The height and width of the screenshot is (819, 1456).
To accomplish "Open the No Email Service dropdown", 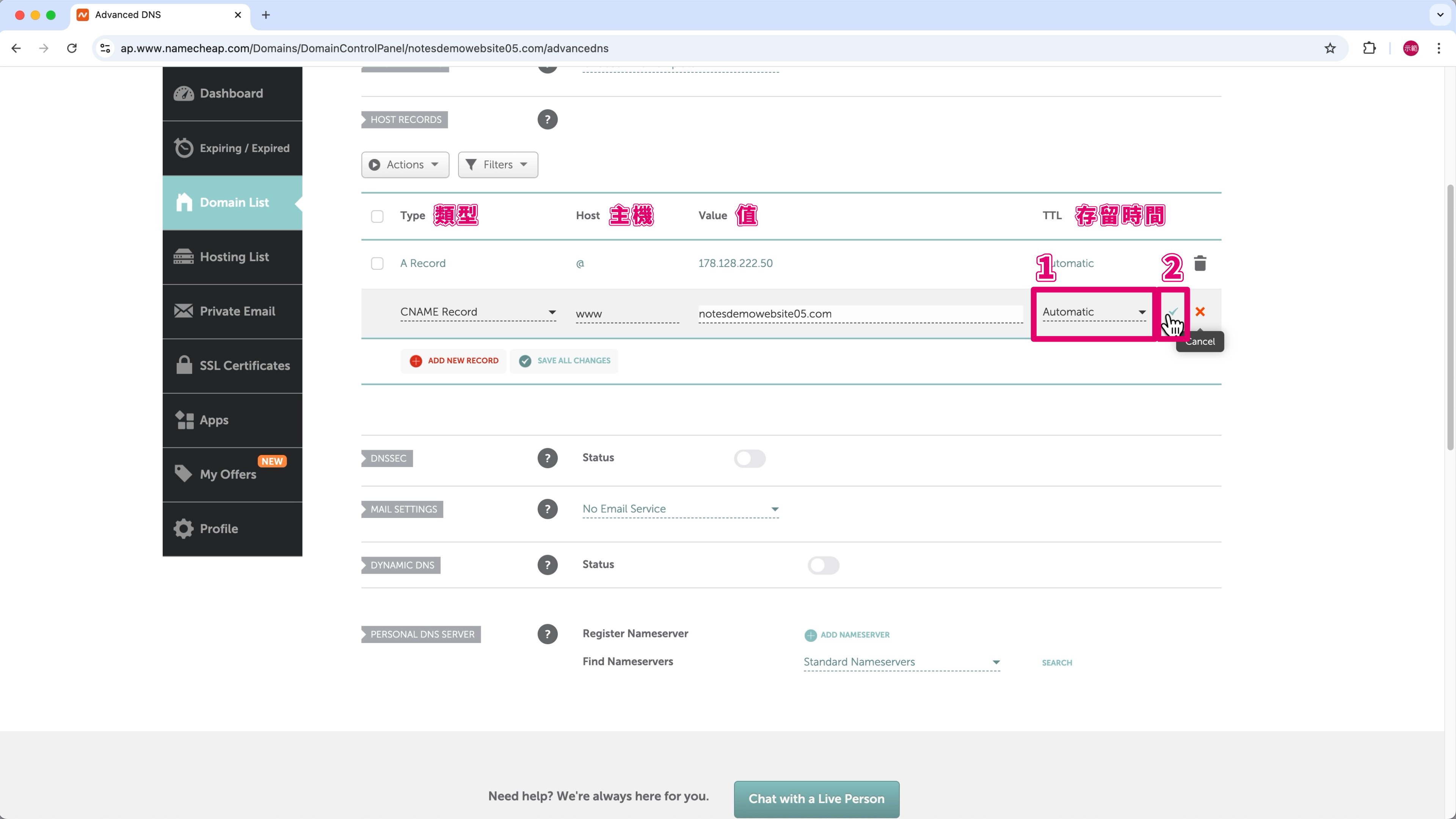I will click(680, 509).
